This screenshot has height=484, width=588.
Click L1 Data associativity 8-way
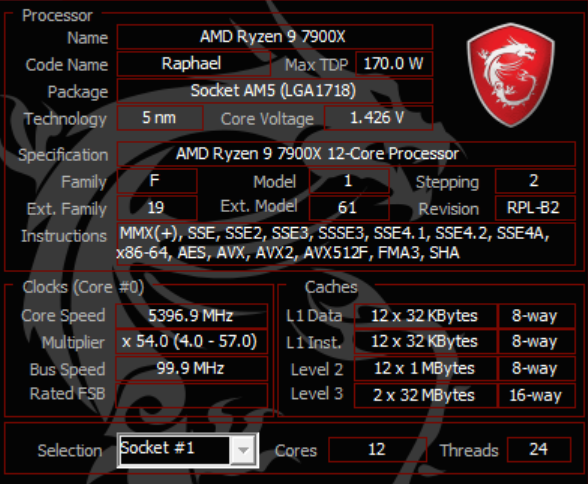pyautogui.click(x=537, y=316)
